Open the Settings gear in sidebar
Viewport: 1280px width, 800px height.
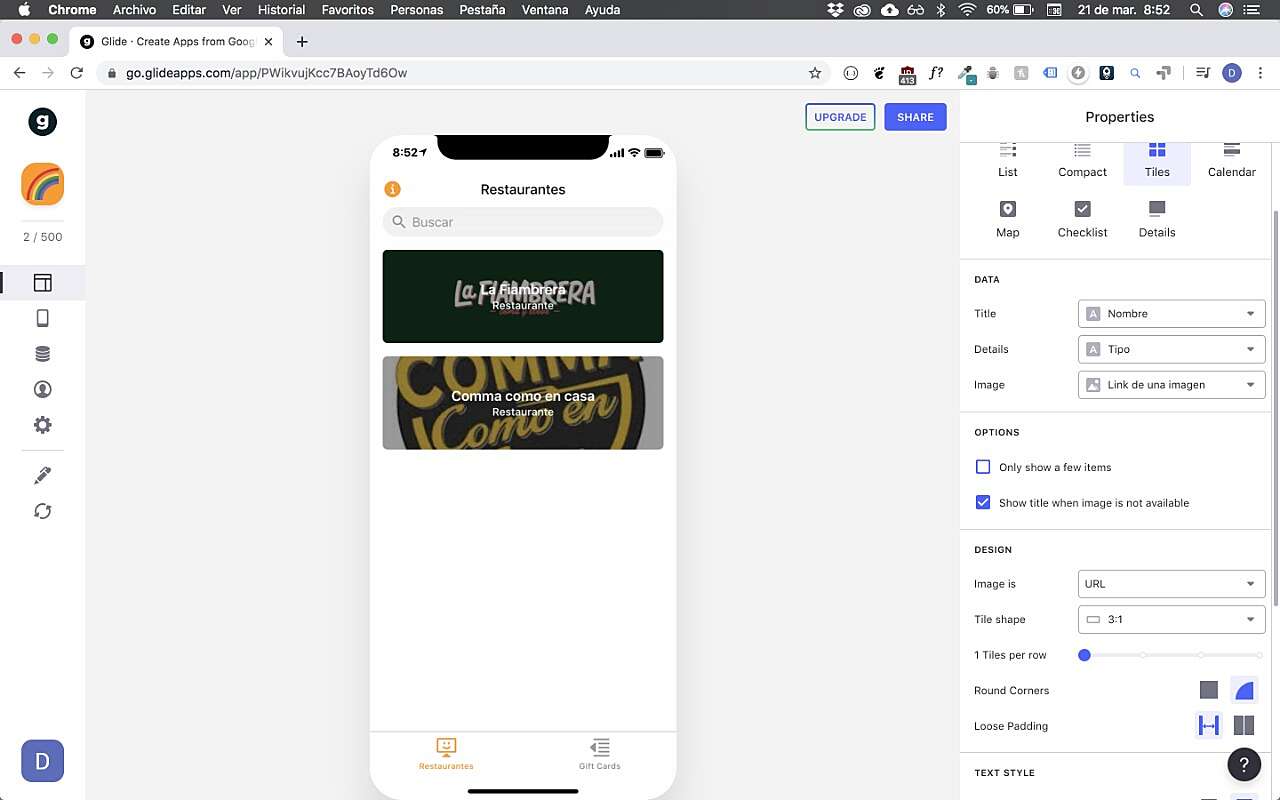point(42,425)
